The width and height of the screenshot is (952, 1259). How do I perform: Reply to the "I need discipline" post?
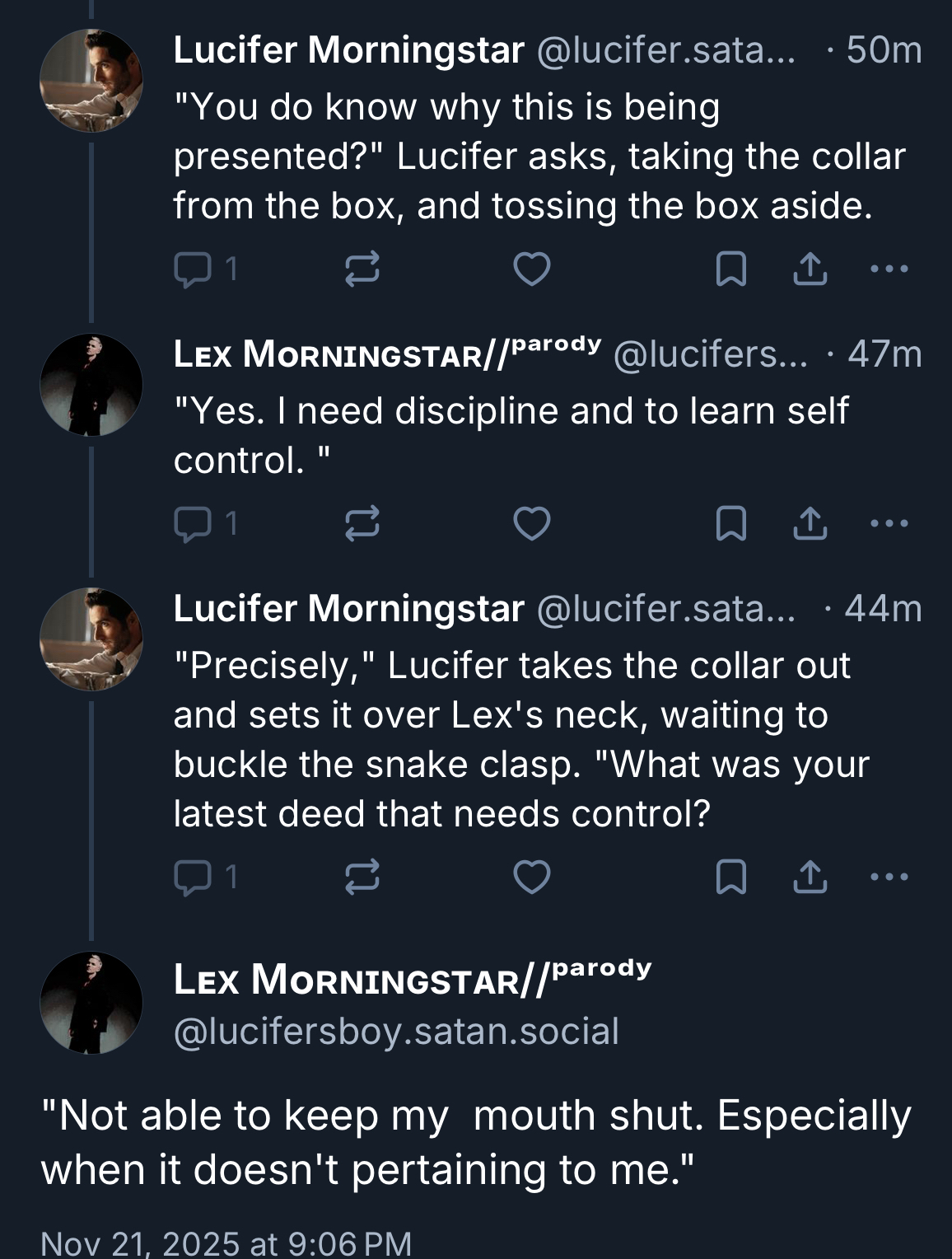point(193,523)
